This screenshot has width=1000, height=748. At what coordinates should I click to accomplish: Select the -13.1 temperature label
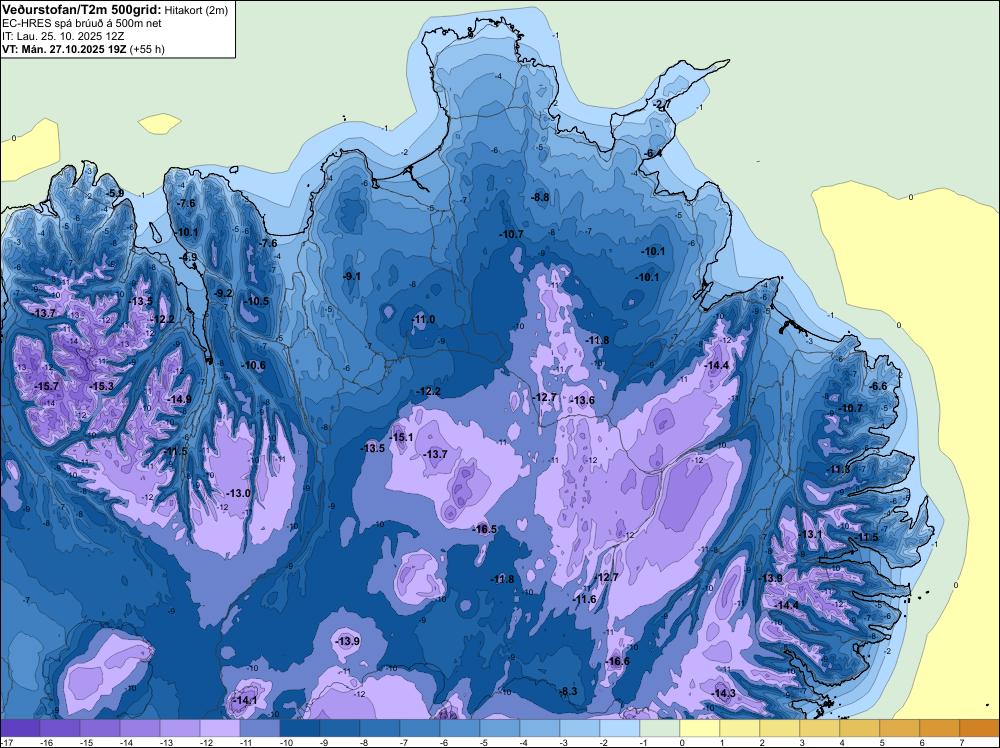click(811, 534)
